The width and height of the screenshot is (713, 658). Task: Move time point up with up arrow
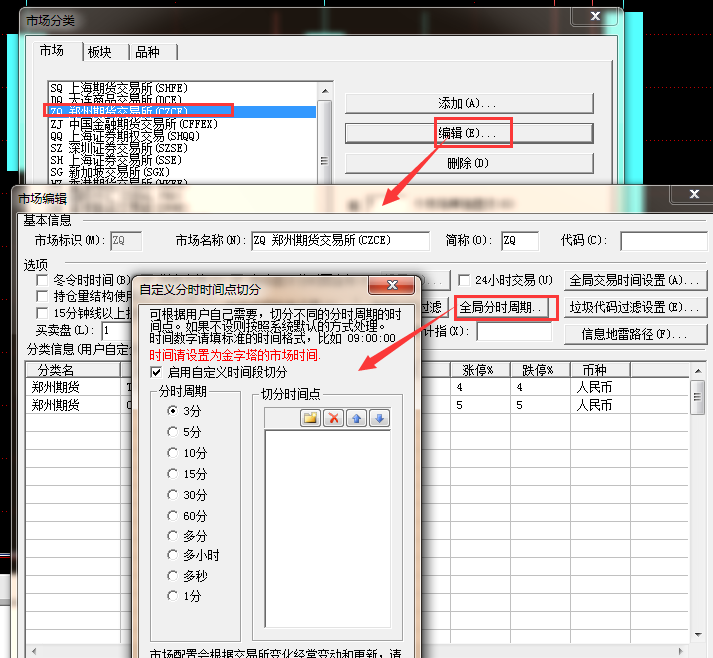[x=356, y=418]
